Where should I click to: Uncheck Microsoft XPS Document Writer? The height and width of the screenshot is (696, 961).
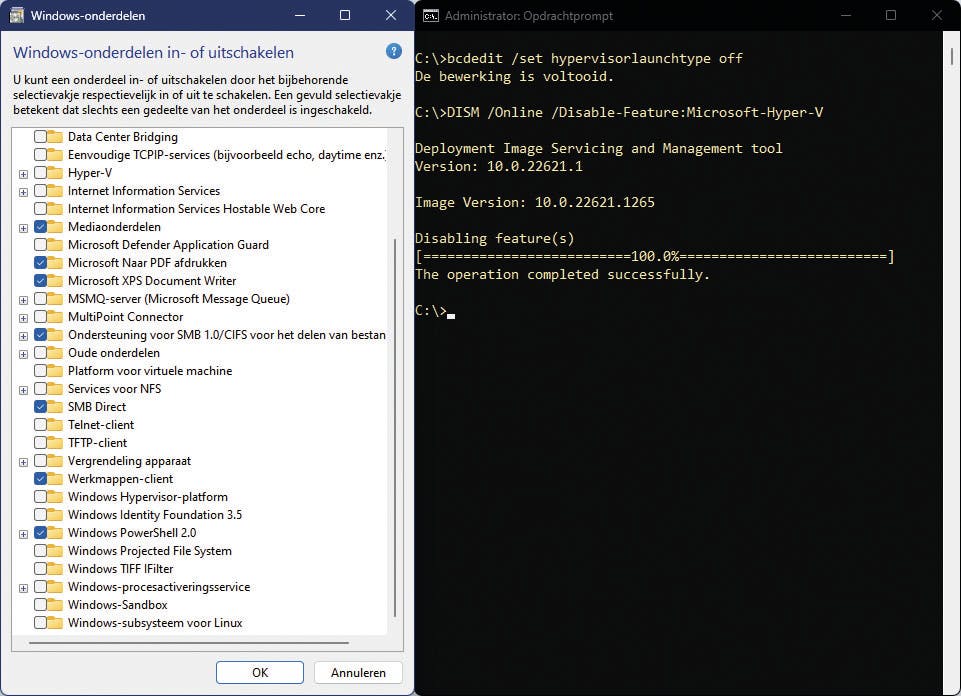(x=40, y=281)
